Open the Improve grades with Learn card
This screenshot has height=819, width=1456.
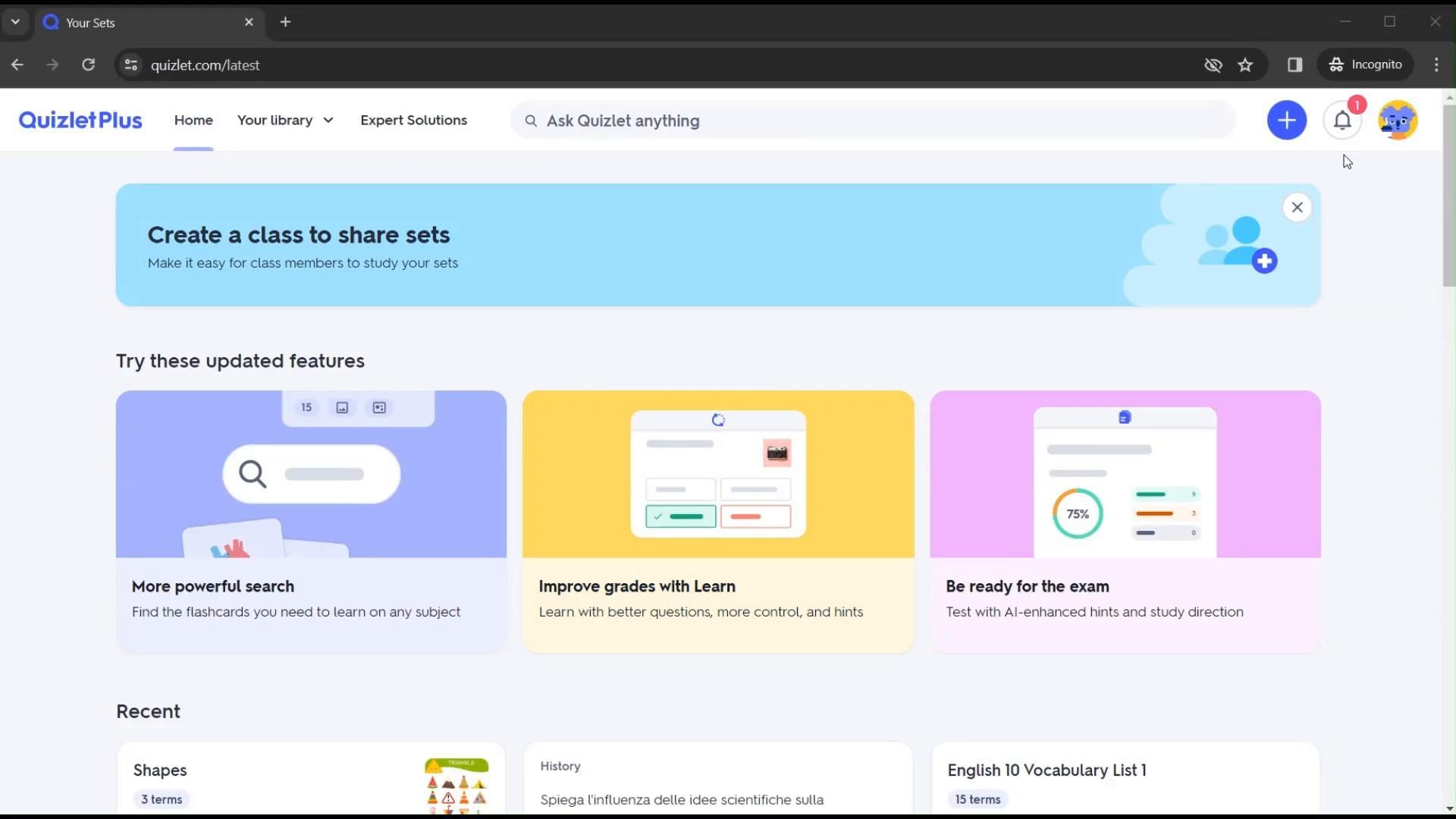point(717,522)
